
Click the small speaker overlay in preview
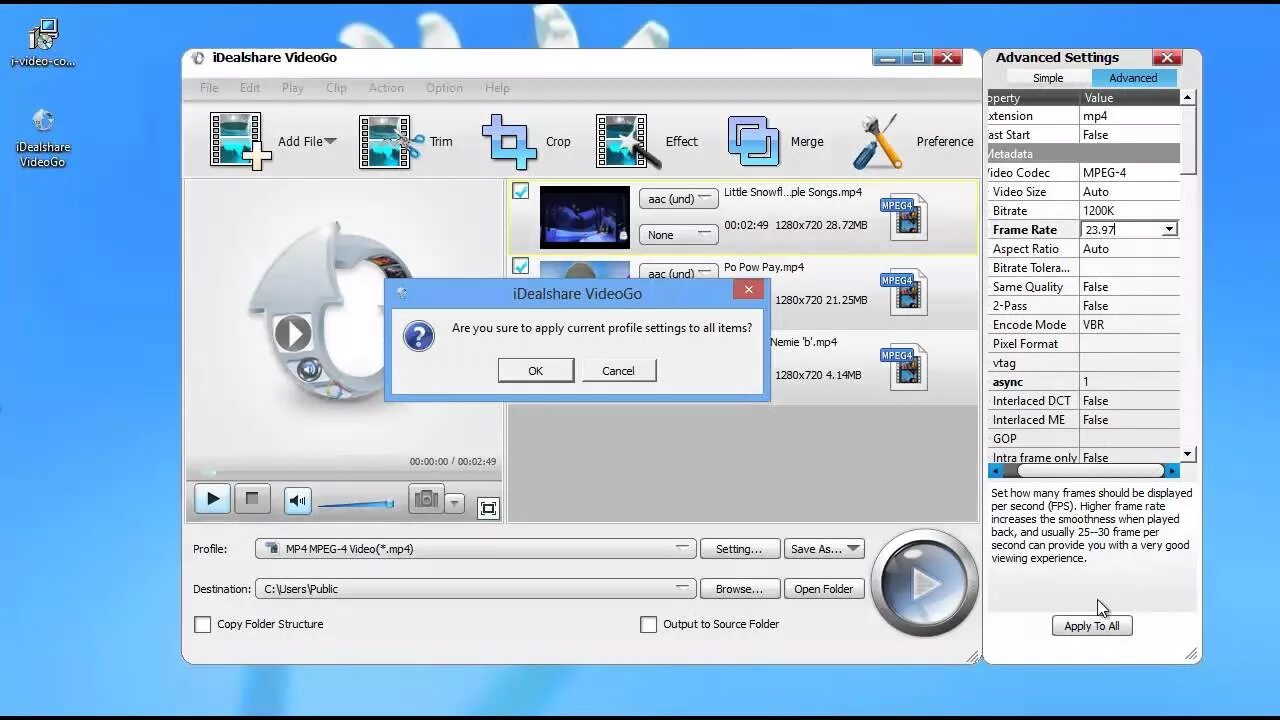click(308, 370)
